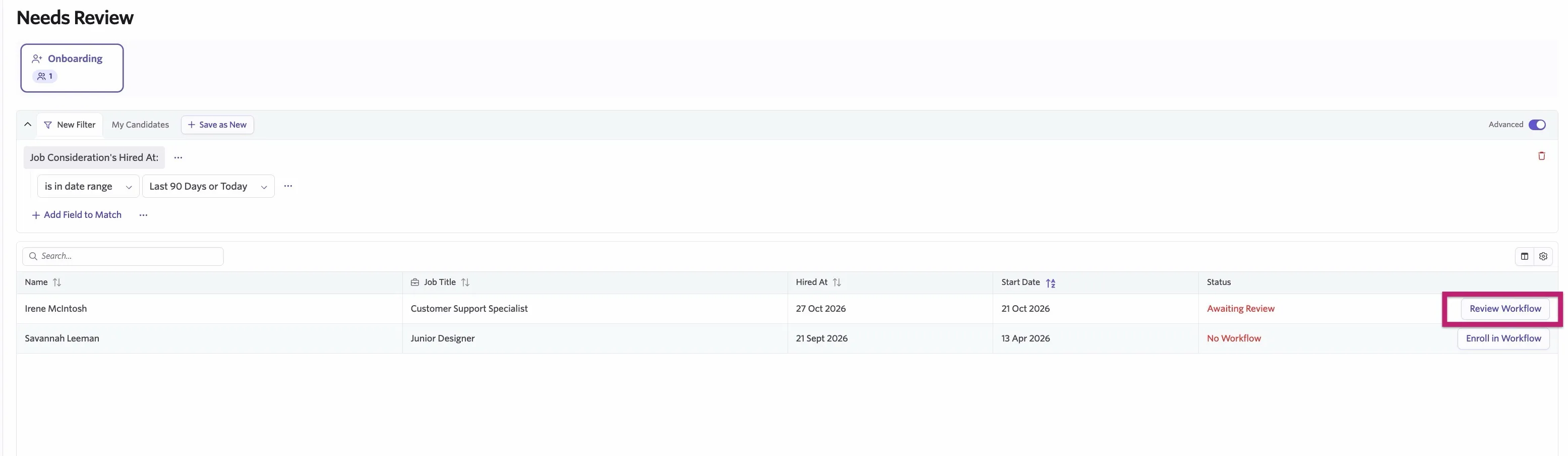1568x456 pixels.
Task: Open the 'Last 90 Days or Today' dropdown
Action: pyautogui.click(x=208, y=186)
